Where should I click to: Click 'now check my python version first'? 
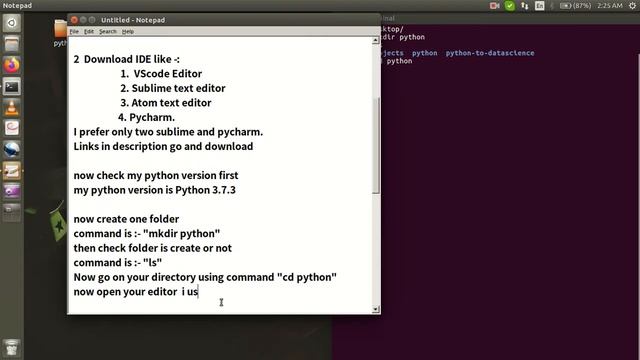click(156, 176)
